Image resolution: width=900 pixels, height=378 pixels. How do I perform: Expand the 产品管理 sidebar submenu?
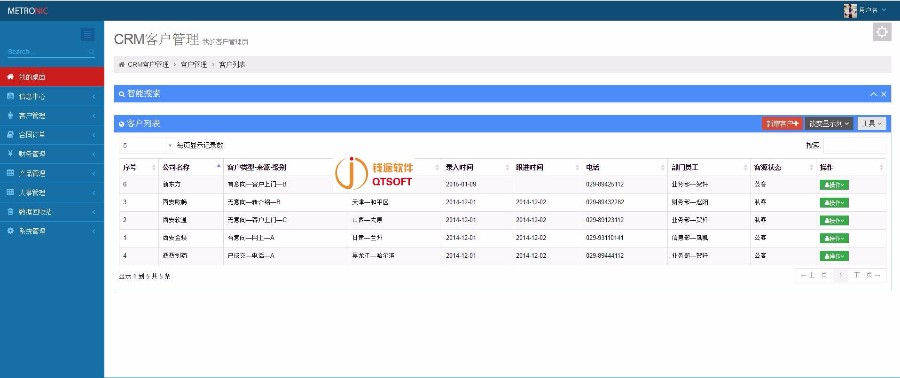tap(52, 173)
